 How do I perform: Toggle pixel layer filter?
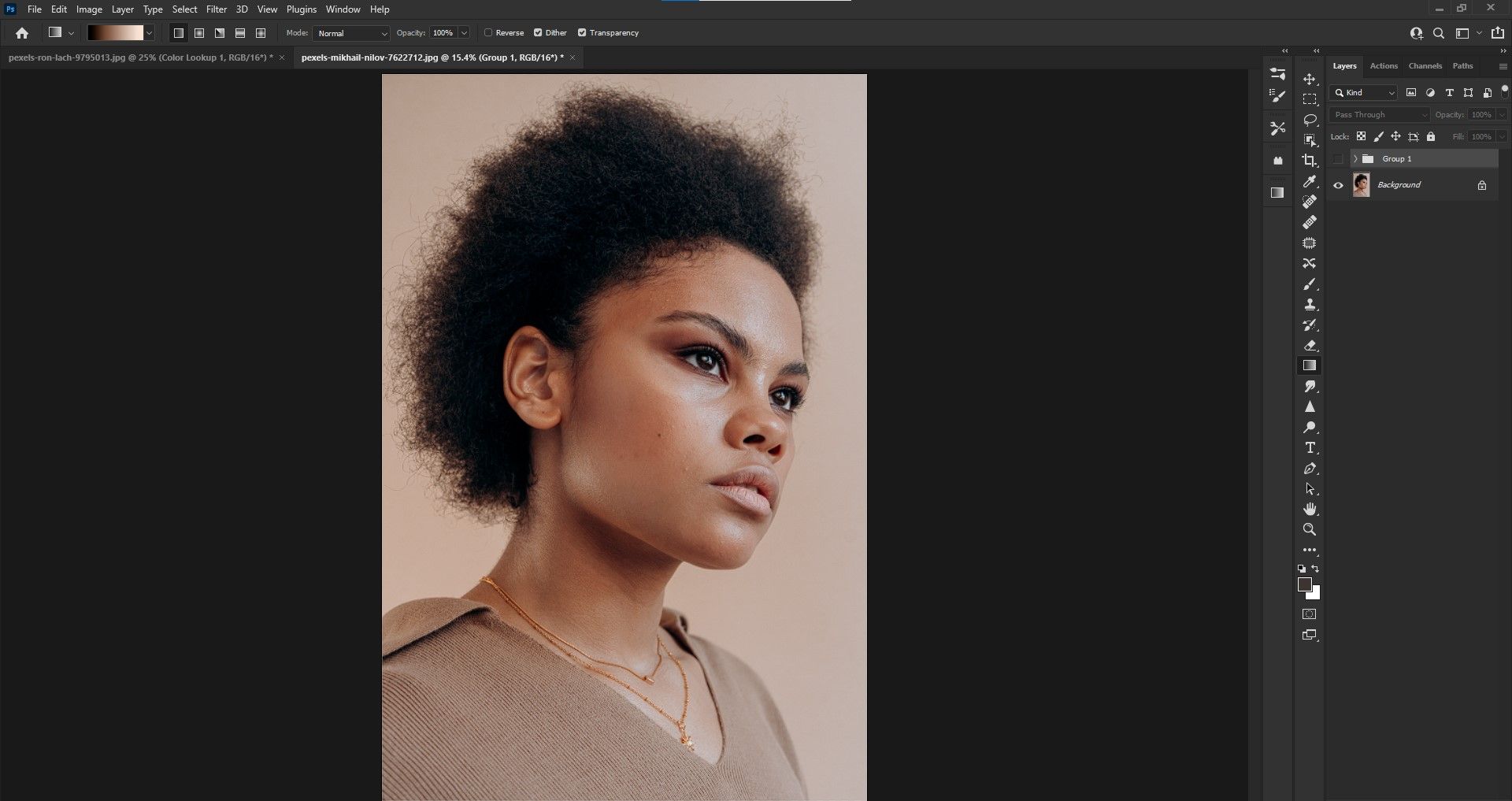(x=1411, y=93)
